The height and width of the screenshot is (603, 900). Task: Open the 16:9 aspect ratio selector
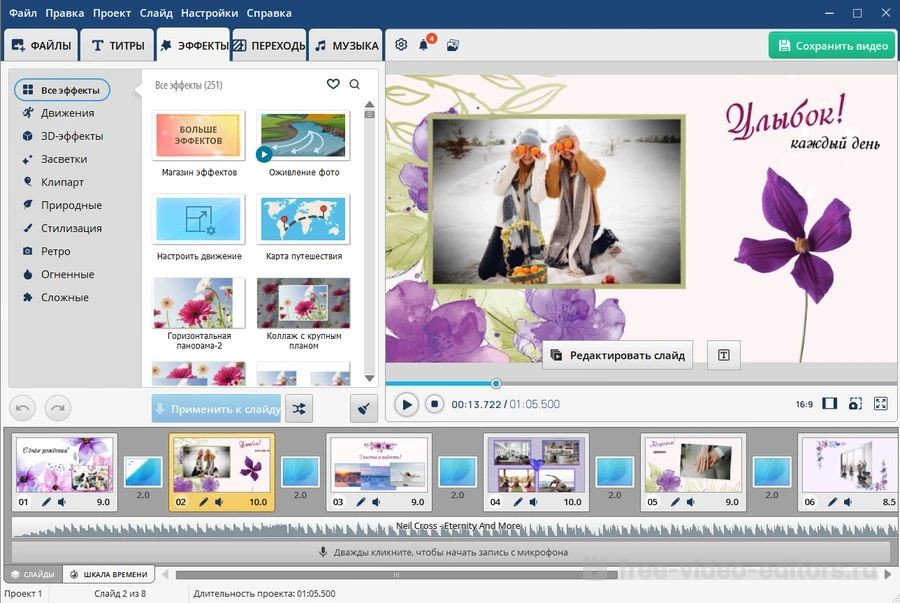pyautogui.click(x=804, y=405)
